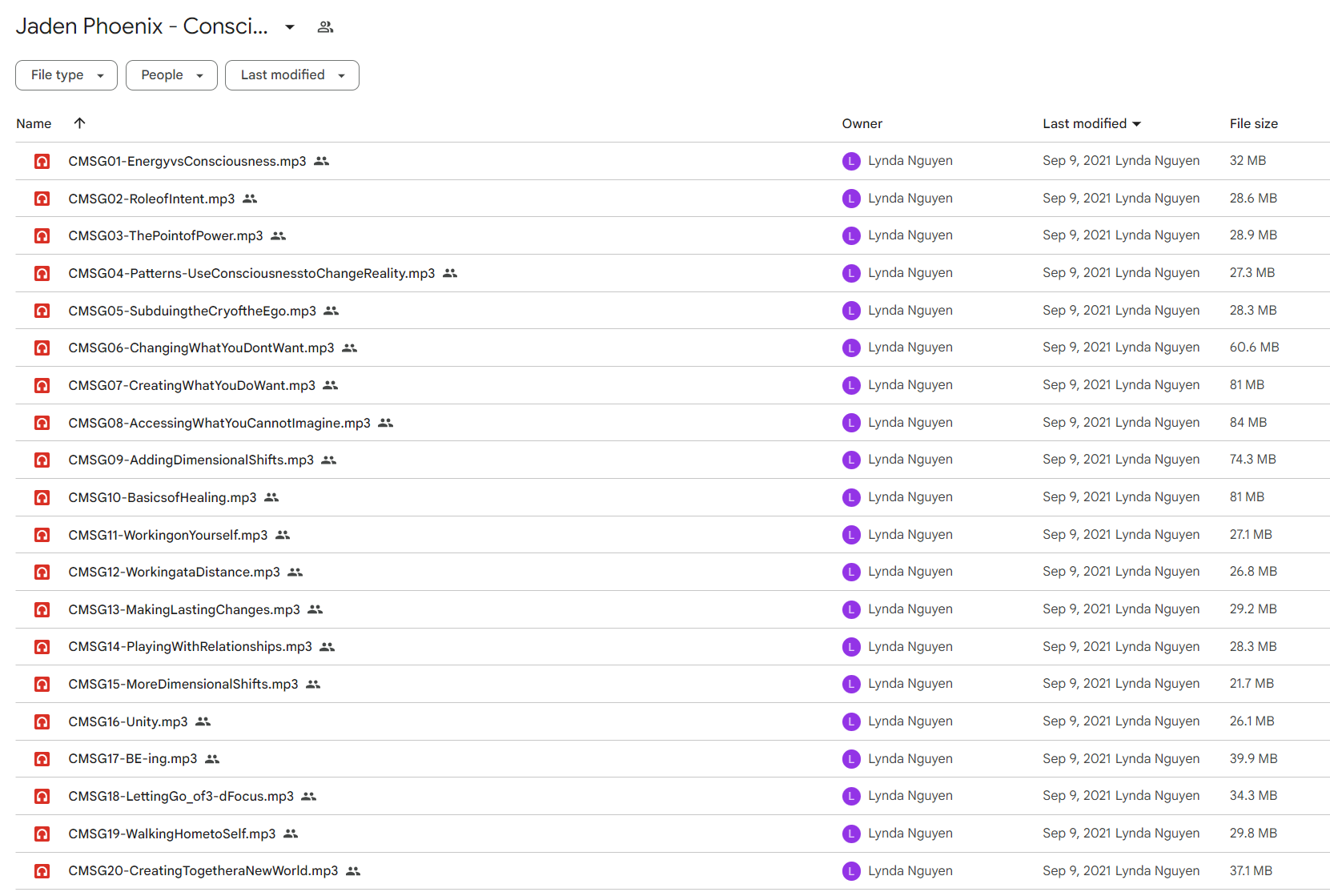Screen dimensions: 1330x896
Task: Select file CMSG14-PlayingWithRelationships.mp3
Action: [x=191, y=647]
